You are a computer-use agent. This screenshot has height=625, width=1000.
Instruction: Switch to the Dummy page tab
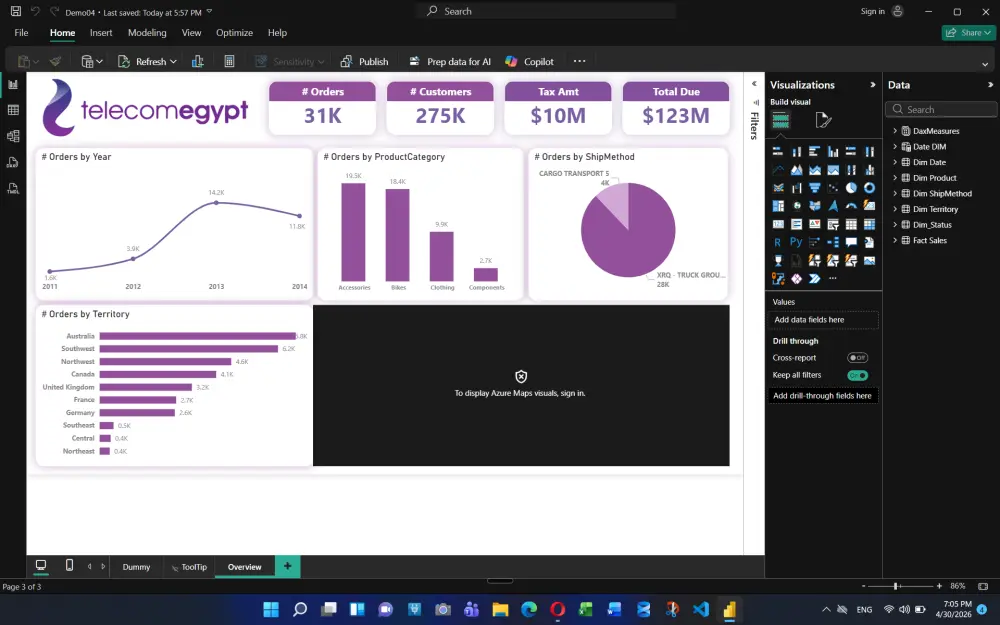point(136,566)
